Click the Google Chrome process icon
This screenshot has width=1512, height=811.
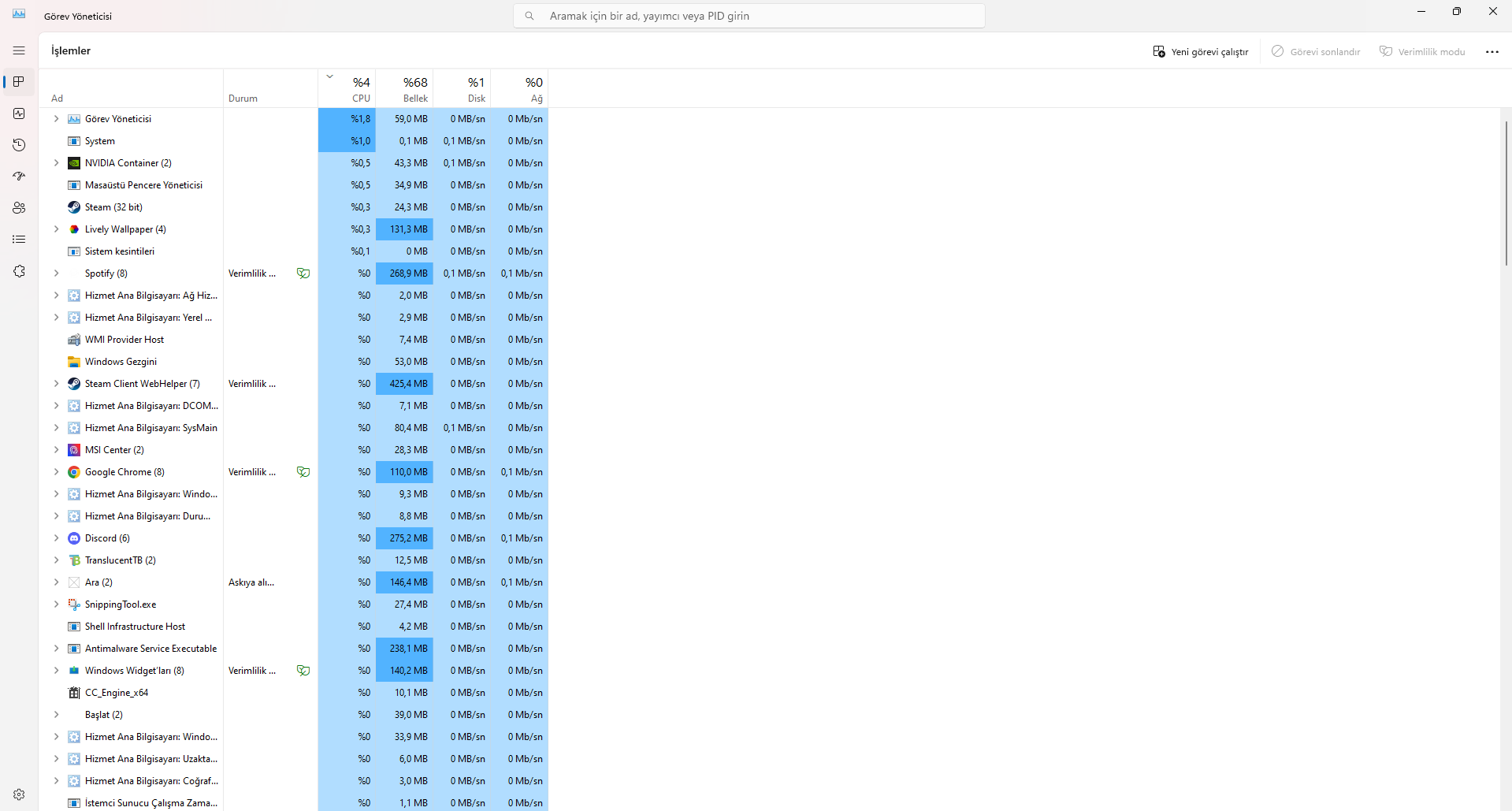click(x=74, y=472)
